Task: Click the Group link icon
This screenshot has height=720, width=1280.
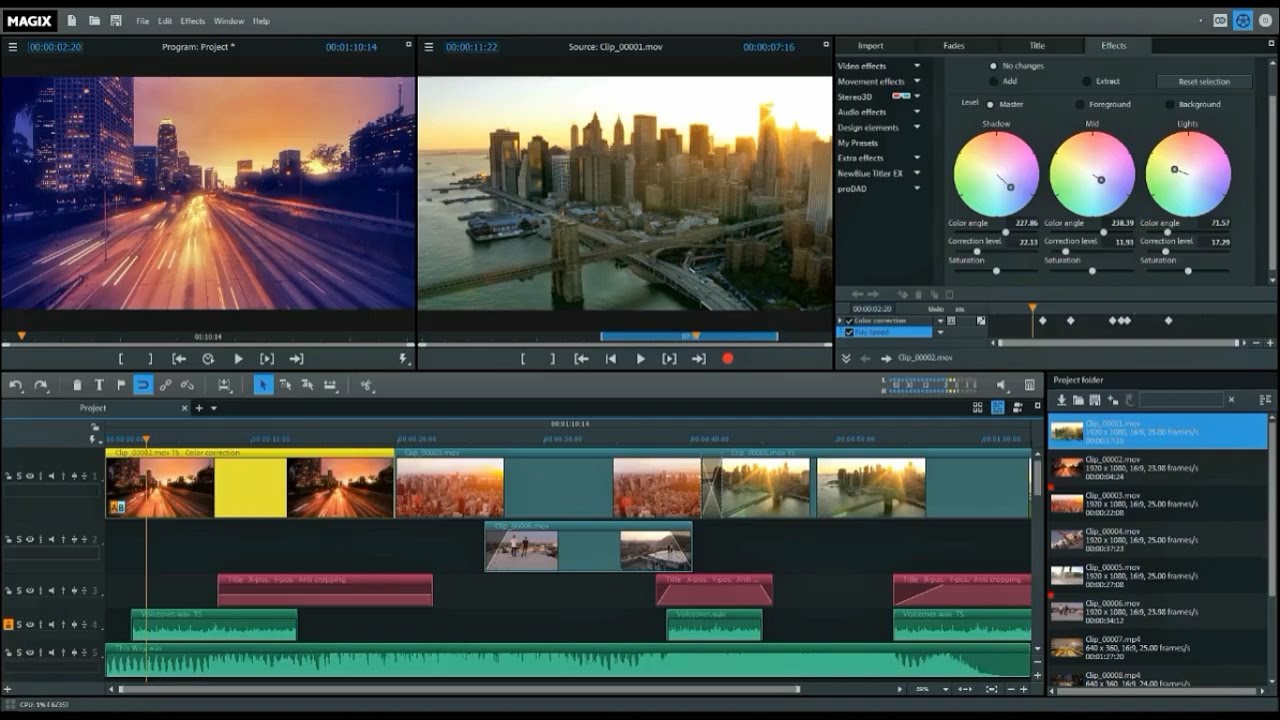Action: pos(165,385)
